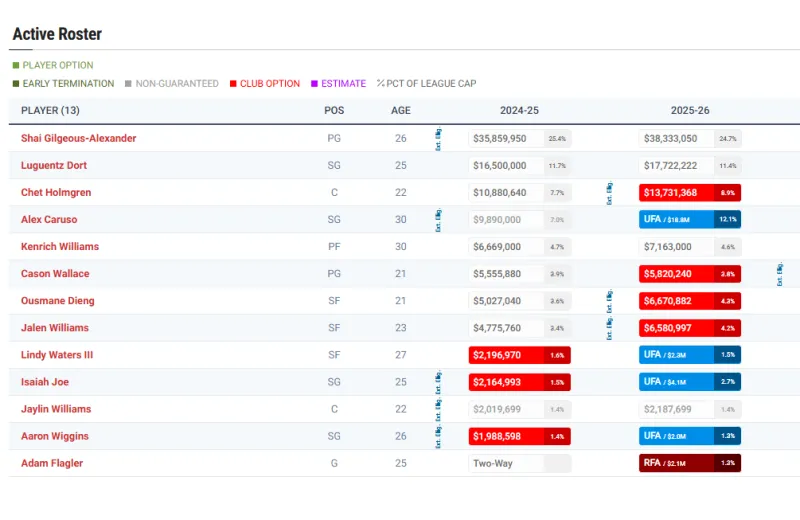
Task: Click the Active Roster heading
Action: (57, 34)
